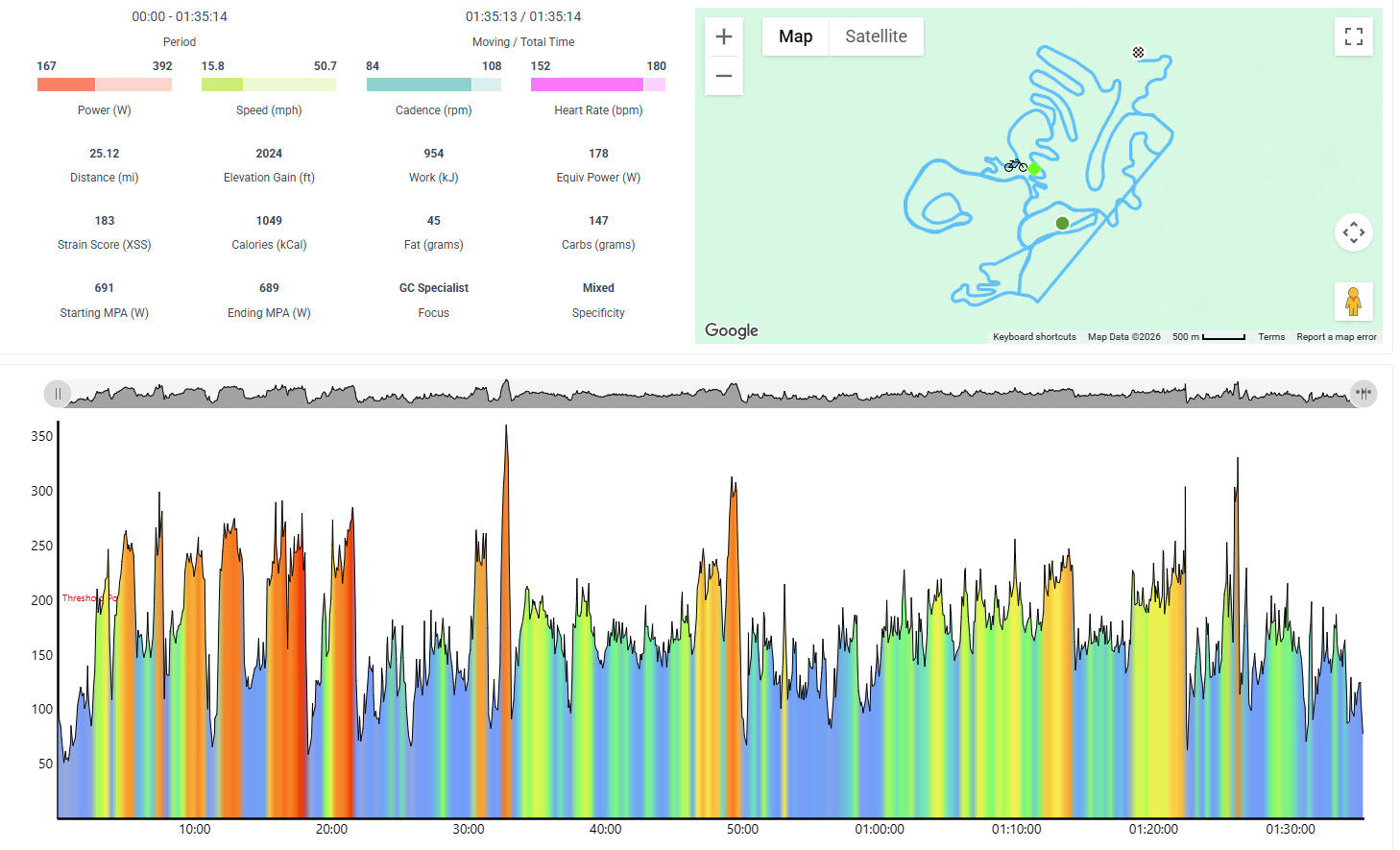The height and width of the screenshot is (850, 1400).
Task: Select the Map view tab
Action: (795, 36)
